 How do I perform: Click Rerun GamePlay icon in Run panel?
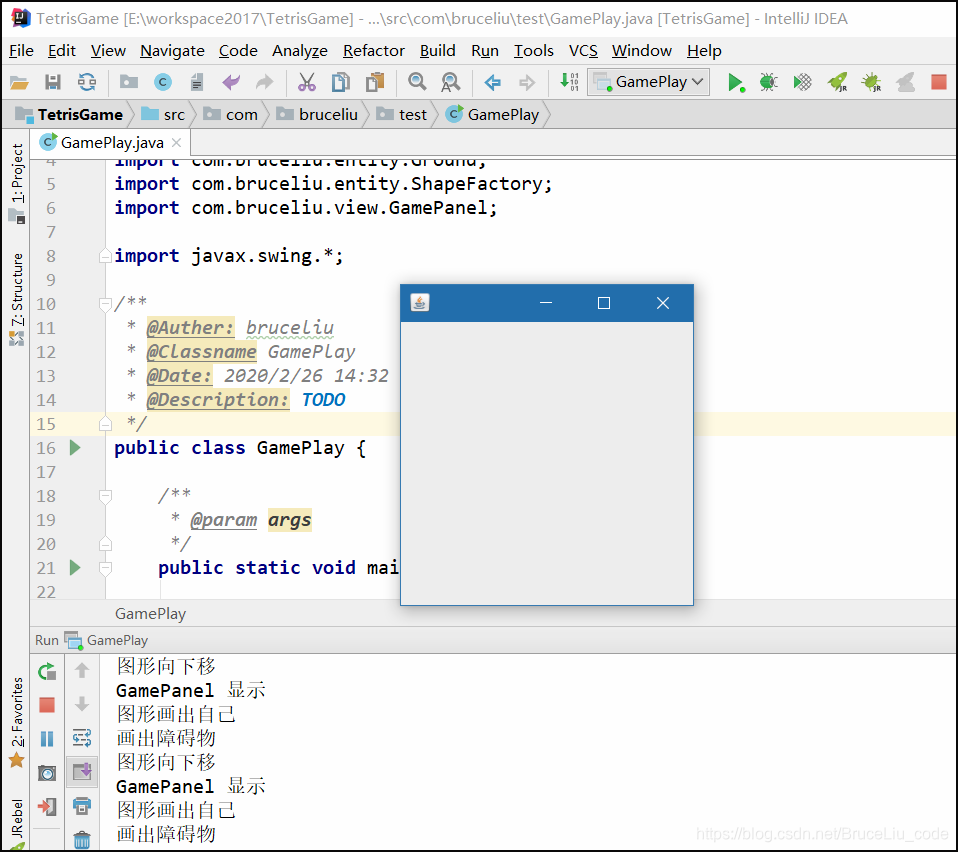pyautogui.click(x=47, y=672)
